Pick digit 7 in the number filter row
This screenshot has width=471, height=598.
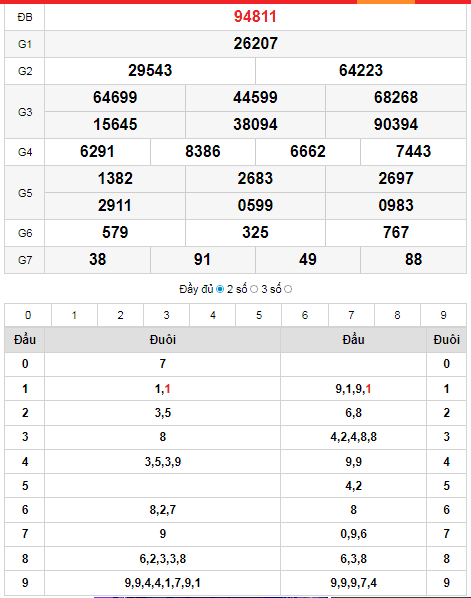[351, 315]
